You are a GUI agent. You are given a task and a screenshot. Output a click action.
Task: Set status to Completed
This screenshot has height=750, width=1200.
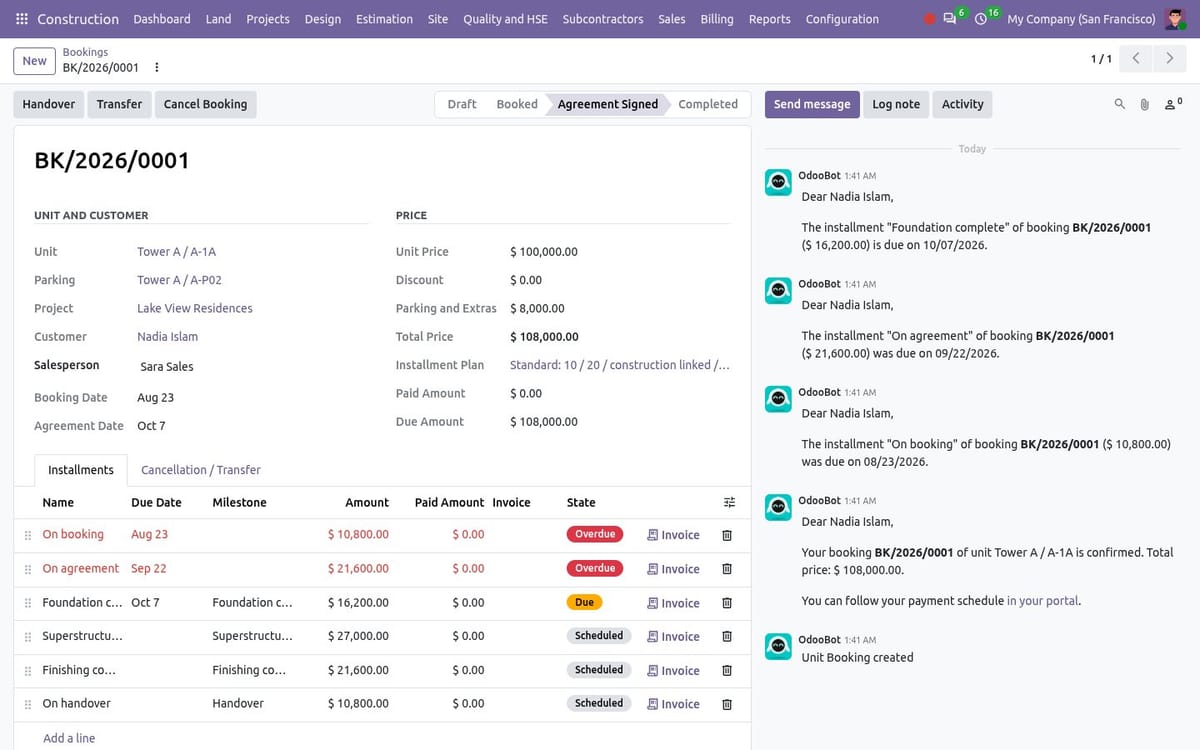(x=708, y=104)
